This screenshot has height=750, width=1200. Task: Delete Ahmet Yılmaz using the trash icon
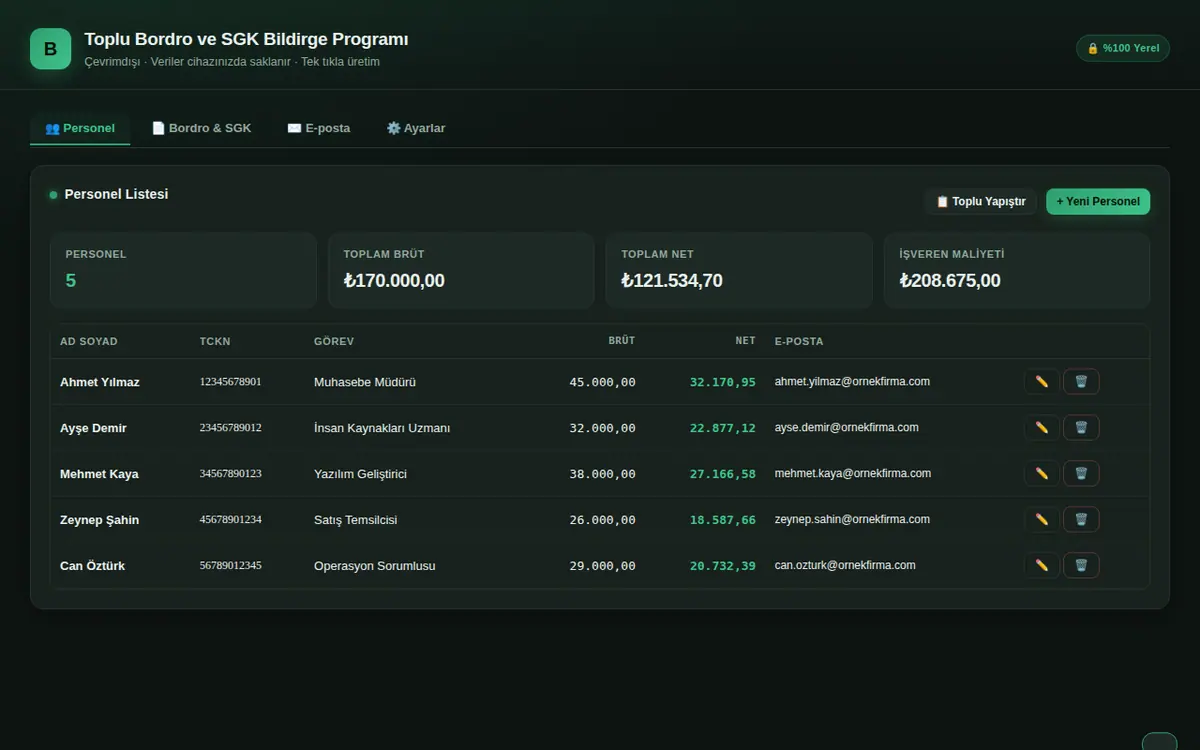click(1081, 382)
